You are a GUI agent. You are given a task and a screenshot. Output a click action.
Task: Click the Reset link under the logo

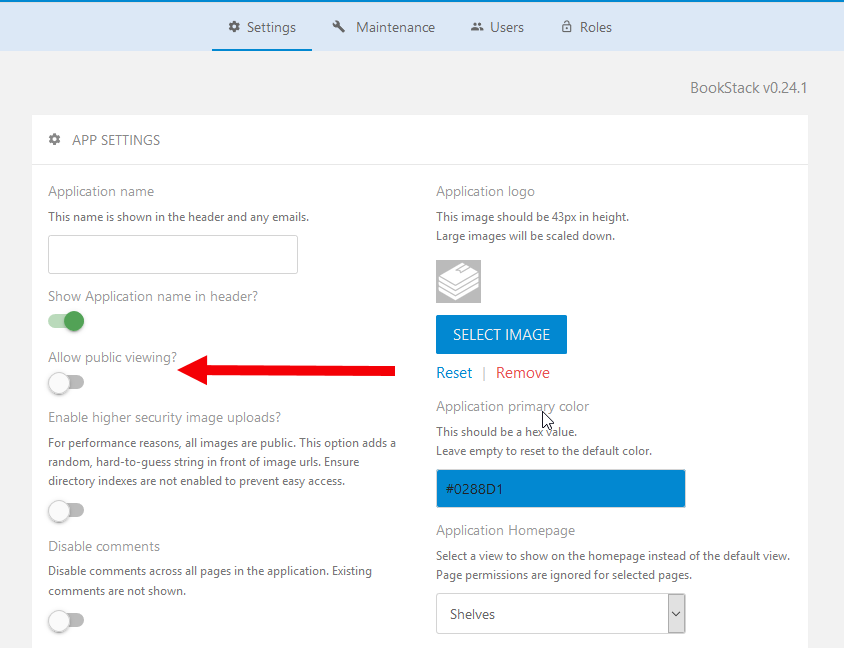pos(454,372)
